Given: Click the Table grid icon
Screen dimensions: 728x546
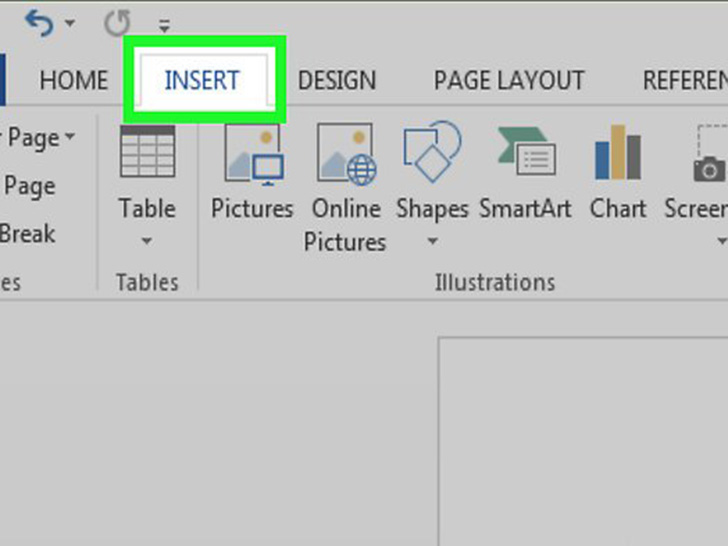Looking at the screenshot, I should (147, 153).
